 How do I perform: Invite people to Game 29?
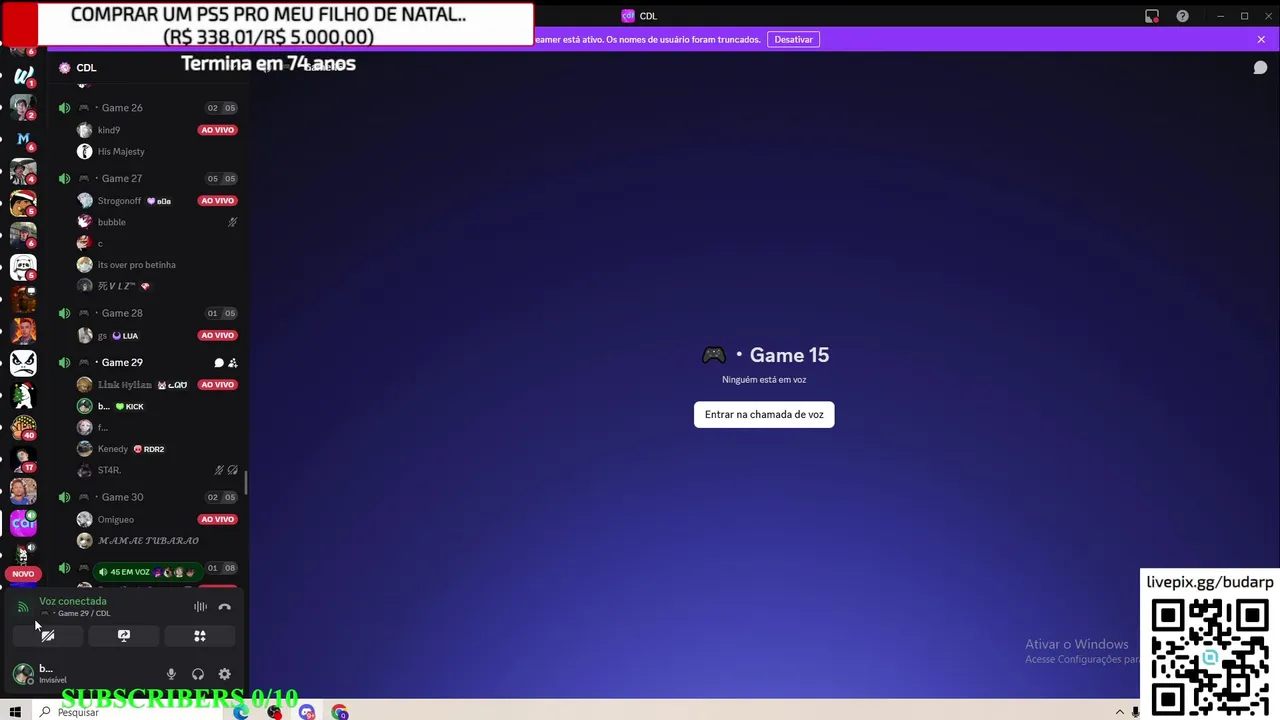(233, 363)
